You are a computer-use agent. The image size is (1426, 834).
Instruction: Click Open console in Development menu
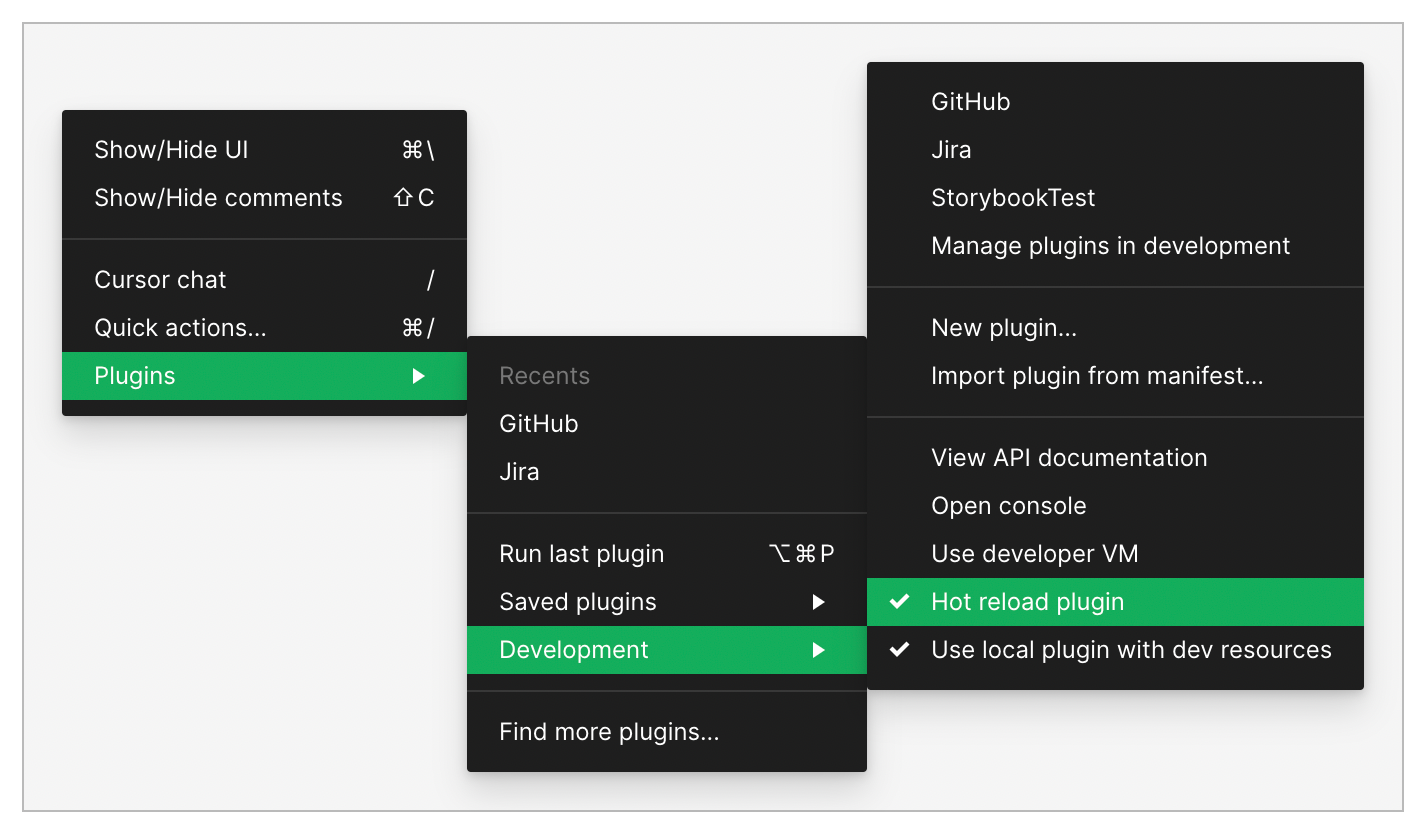(x=1008, y=506)
